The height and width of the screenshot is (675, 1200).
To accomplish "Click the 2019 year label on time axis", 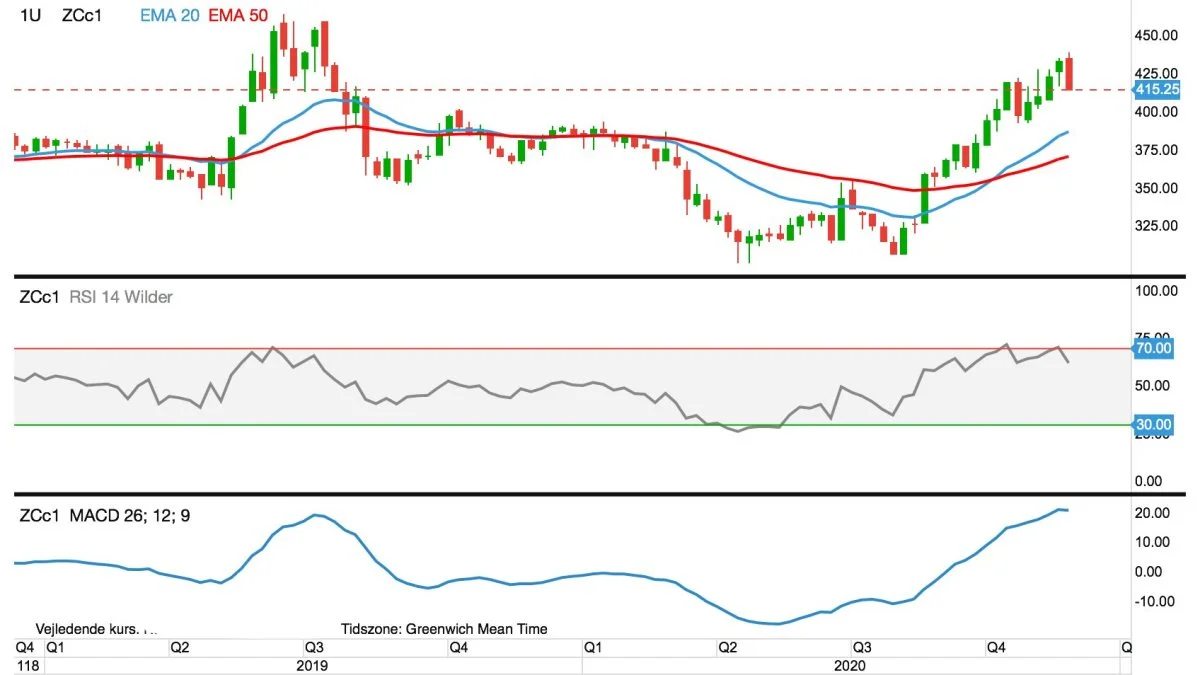I will [312, 665].
